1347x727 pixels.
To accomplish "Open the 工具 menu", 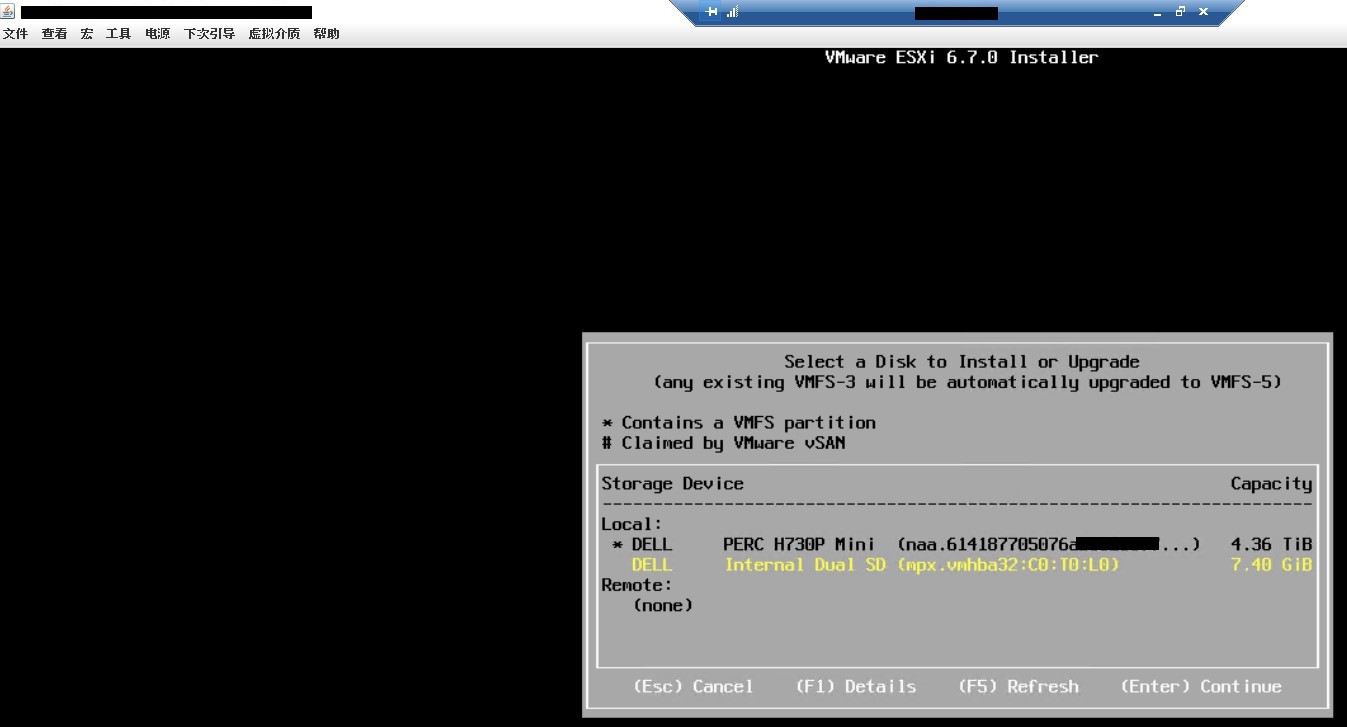I will click(x=119, y=34).
